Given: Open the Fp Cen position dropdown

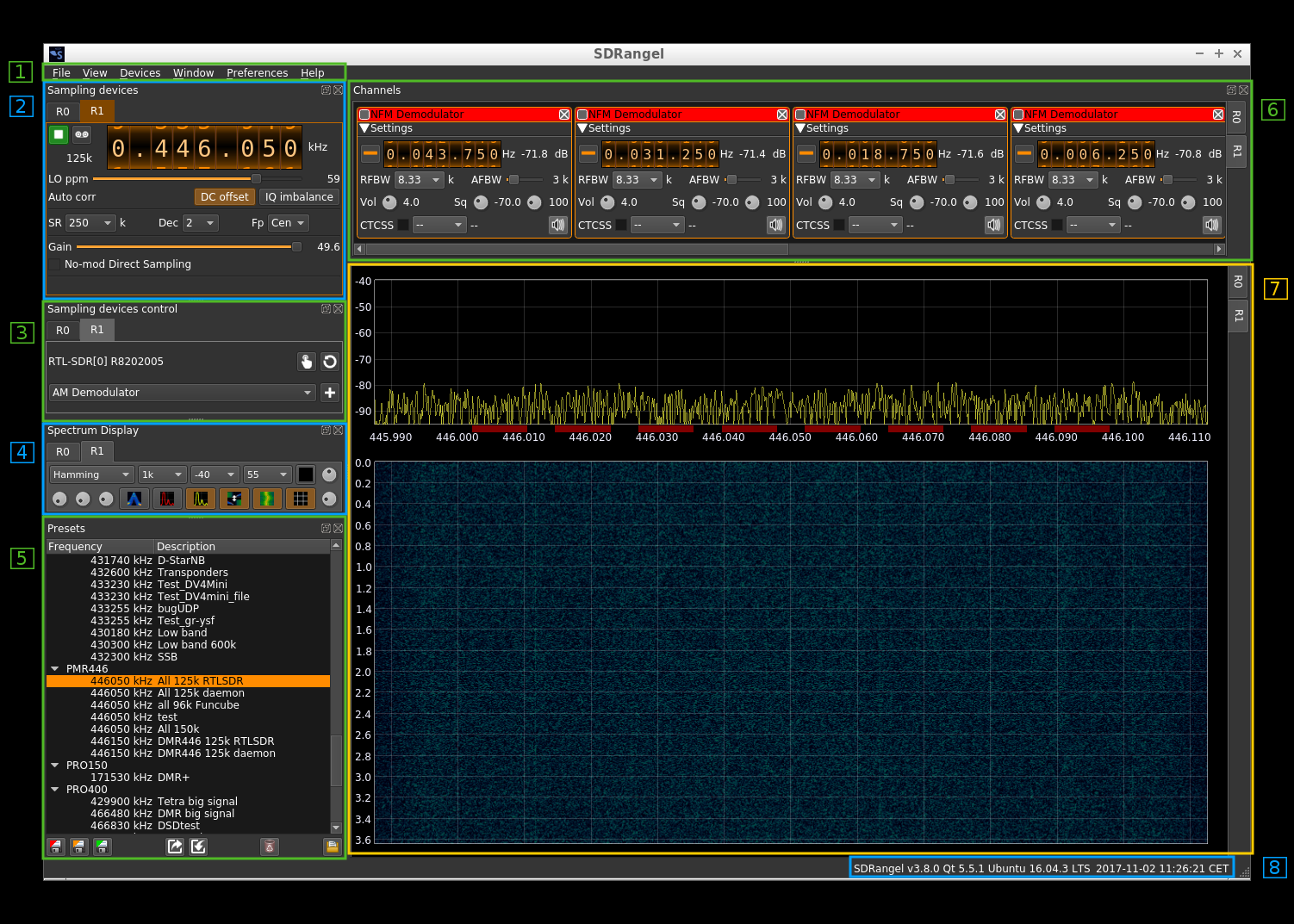Looking at the screenshot, I should tap(288, 223).
